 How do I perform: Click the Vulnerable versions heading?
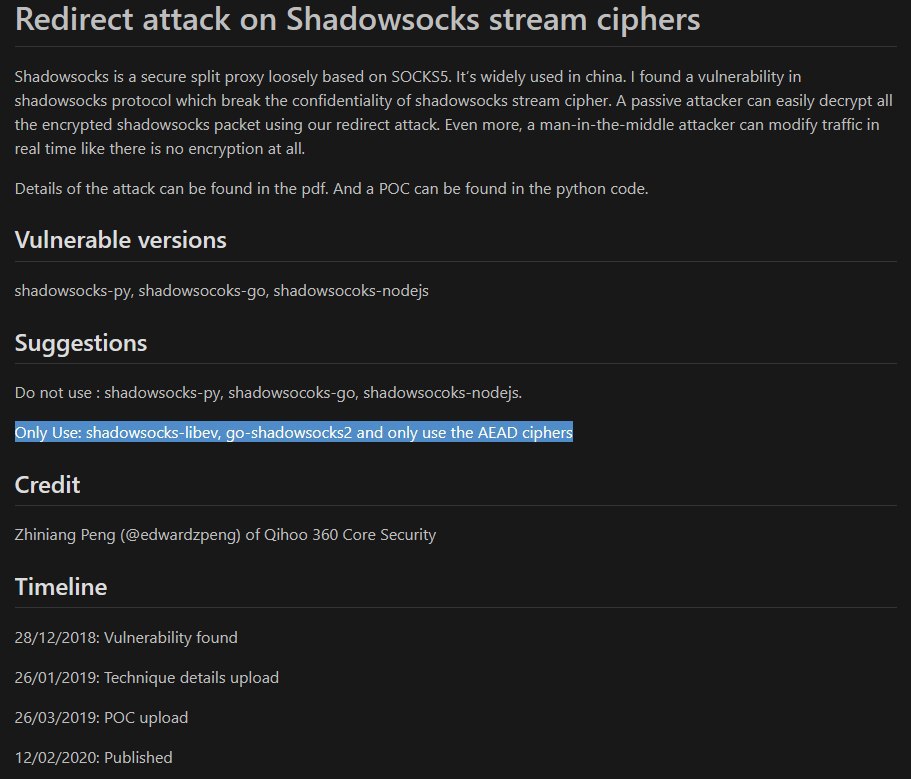tap(120, 240)
